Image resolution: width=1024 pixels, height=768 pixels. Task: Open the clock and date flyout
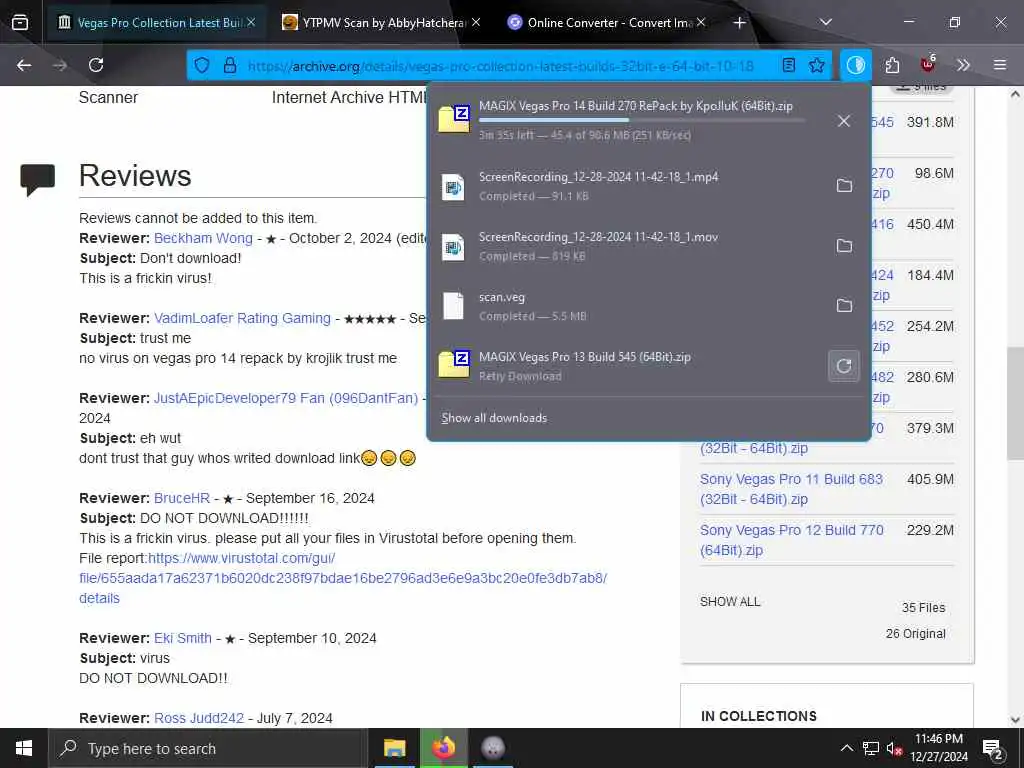[938, 748]
